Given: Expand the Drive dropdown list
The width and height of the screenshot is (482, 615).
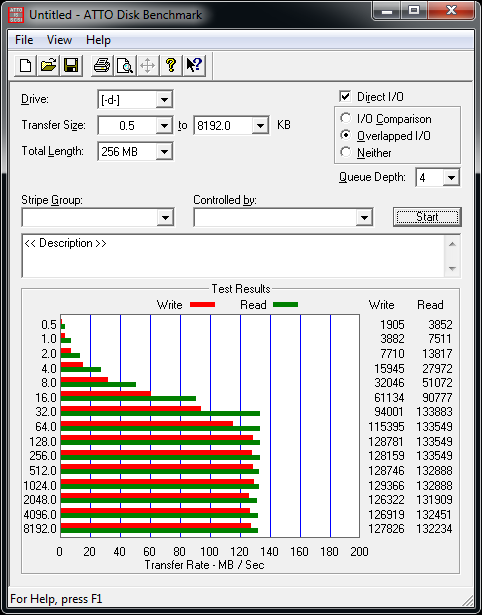Looking at the screenshot, I should (x=164, y=100).
